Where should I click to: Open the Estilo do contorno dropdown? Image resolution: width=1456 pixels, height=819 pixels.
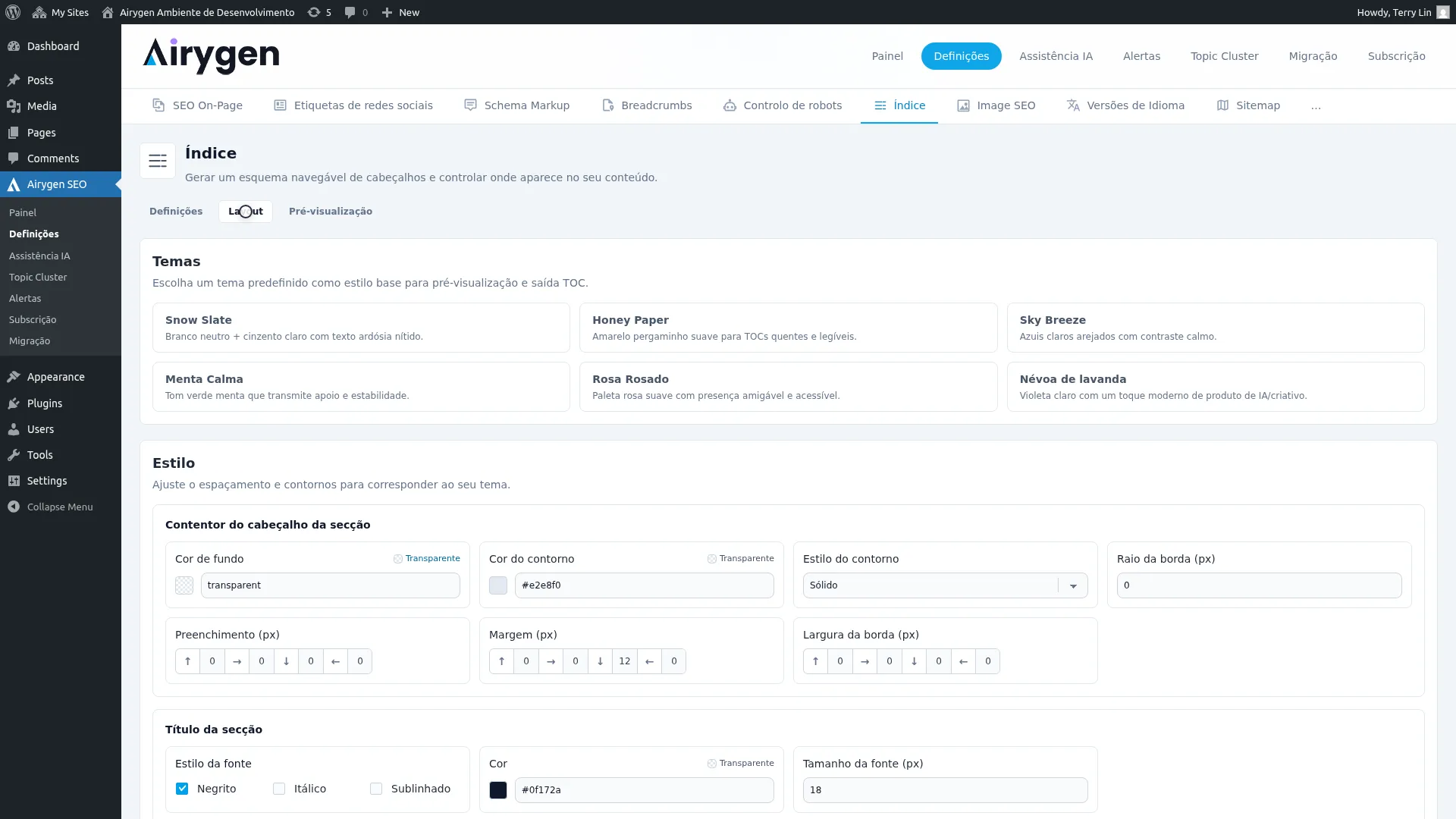[x=945, y=585]
